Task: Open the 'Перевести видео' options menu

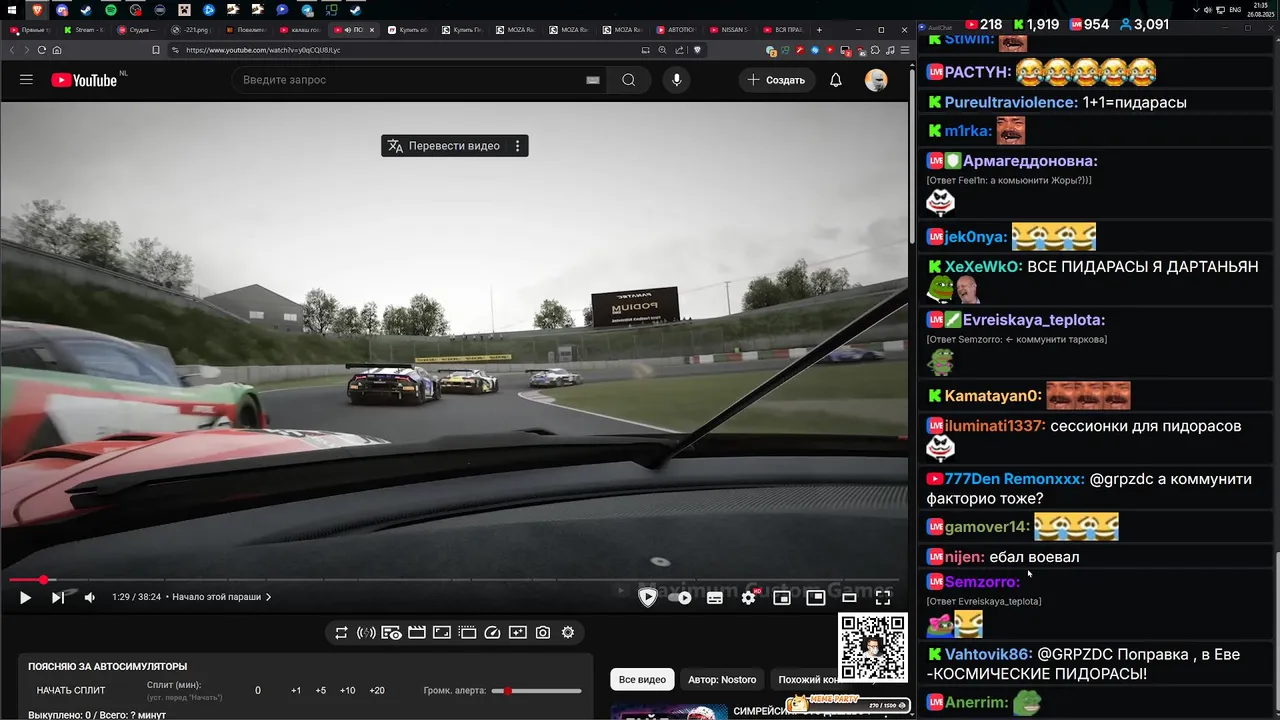Action: coord(517,146)
